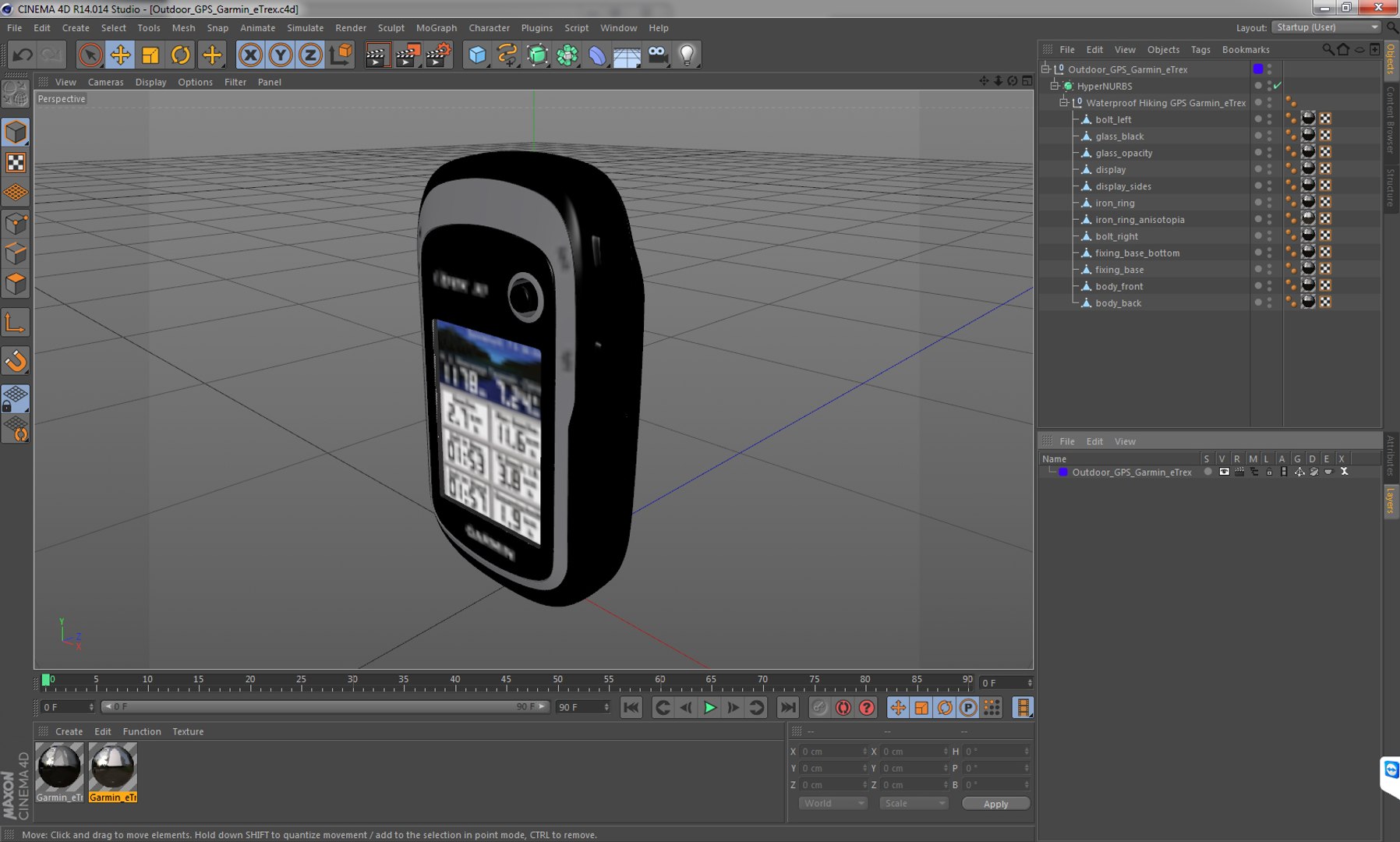Screen dimensions: 1400x842
Task: Add a light object
Action: coord(687,55)
